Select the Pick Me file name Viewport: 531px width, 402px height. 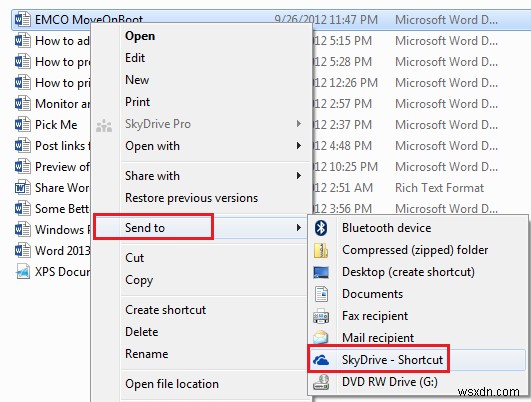56,125
